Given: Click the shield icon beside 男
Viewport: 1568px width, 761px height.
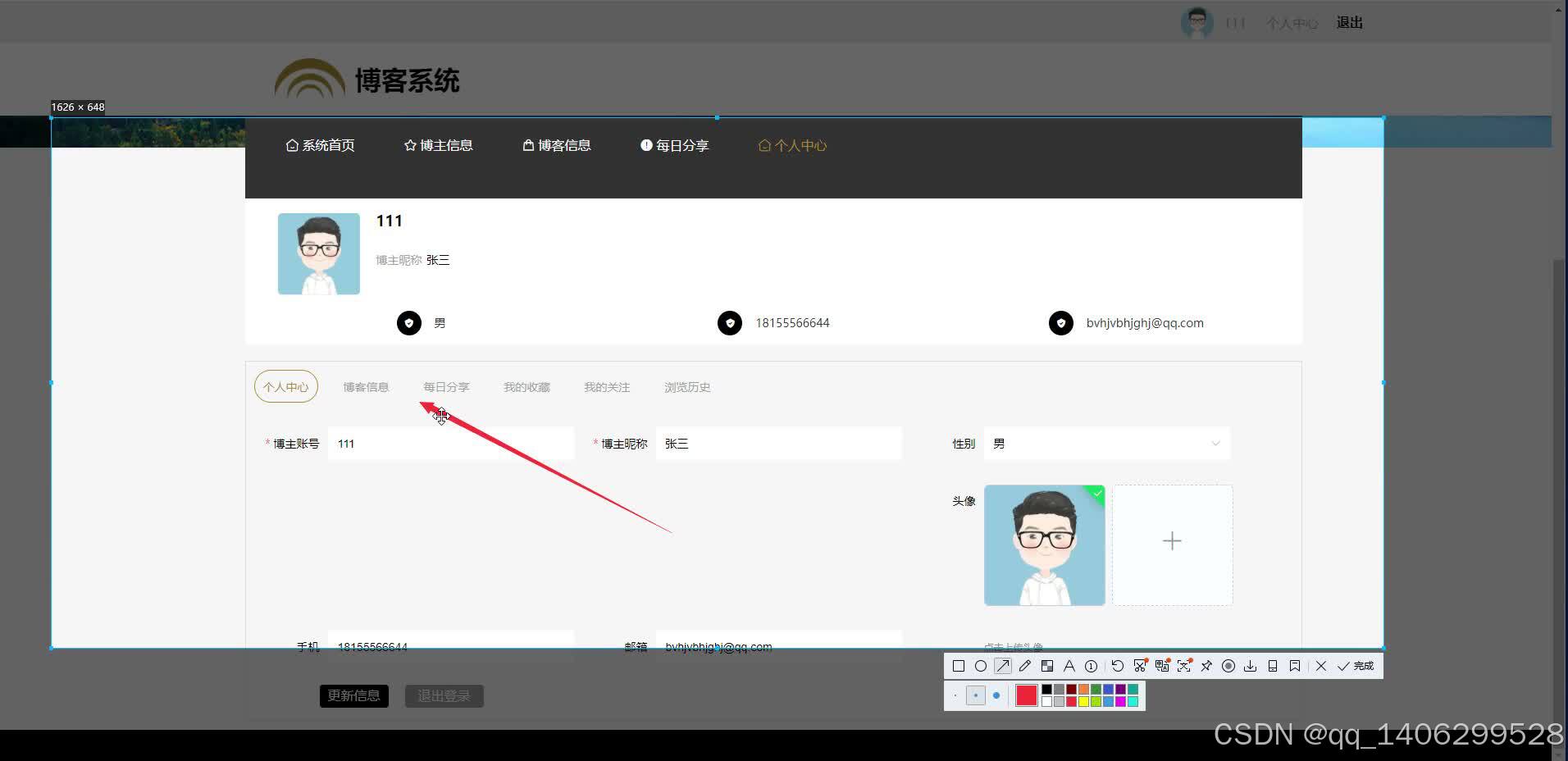Looking at the screenshot, I should click(x=409, y=323).
